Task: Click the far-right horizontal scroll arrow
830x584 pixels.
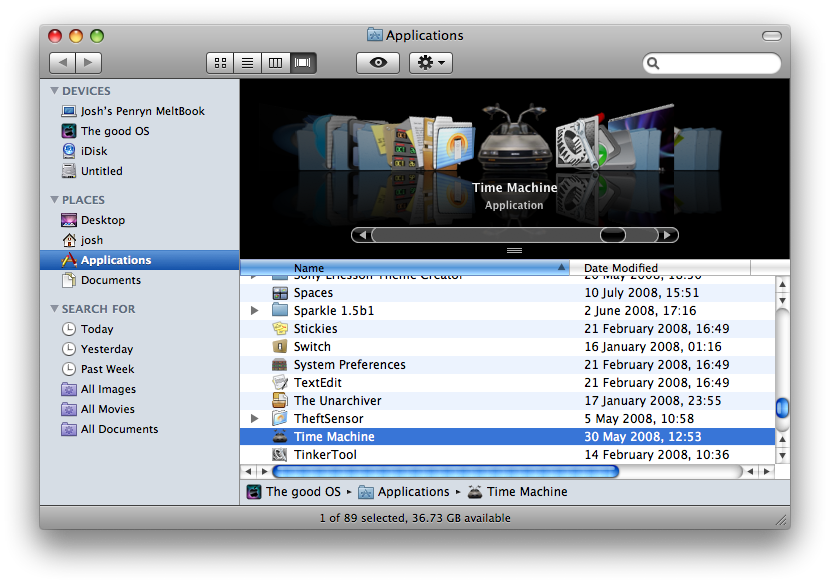Action: pyautogui.click(x=766, y=471)
